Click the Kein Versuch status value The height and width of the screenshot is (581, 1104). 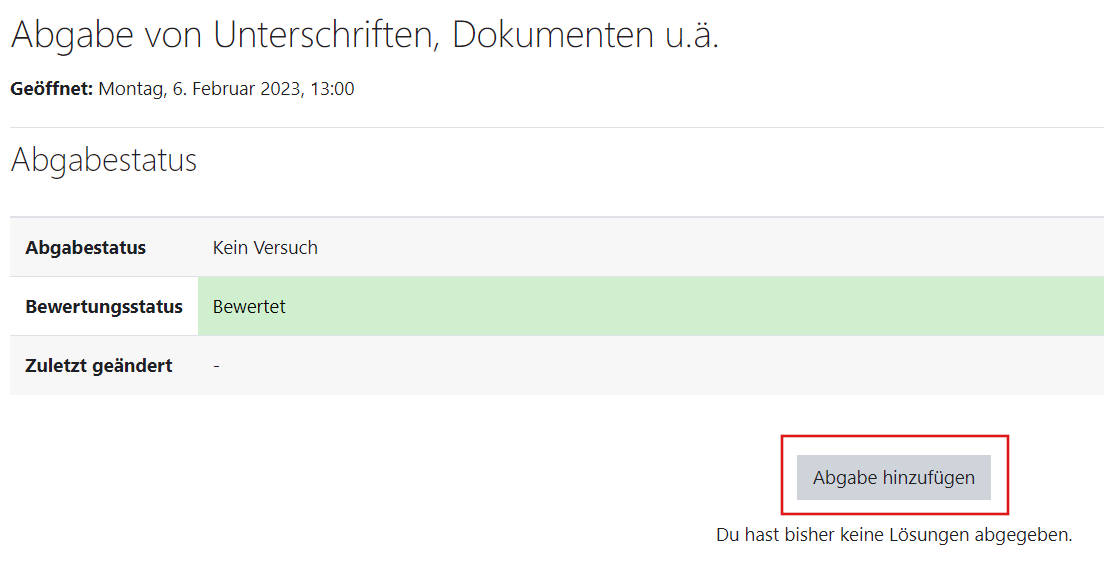point(265,247)
